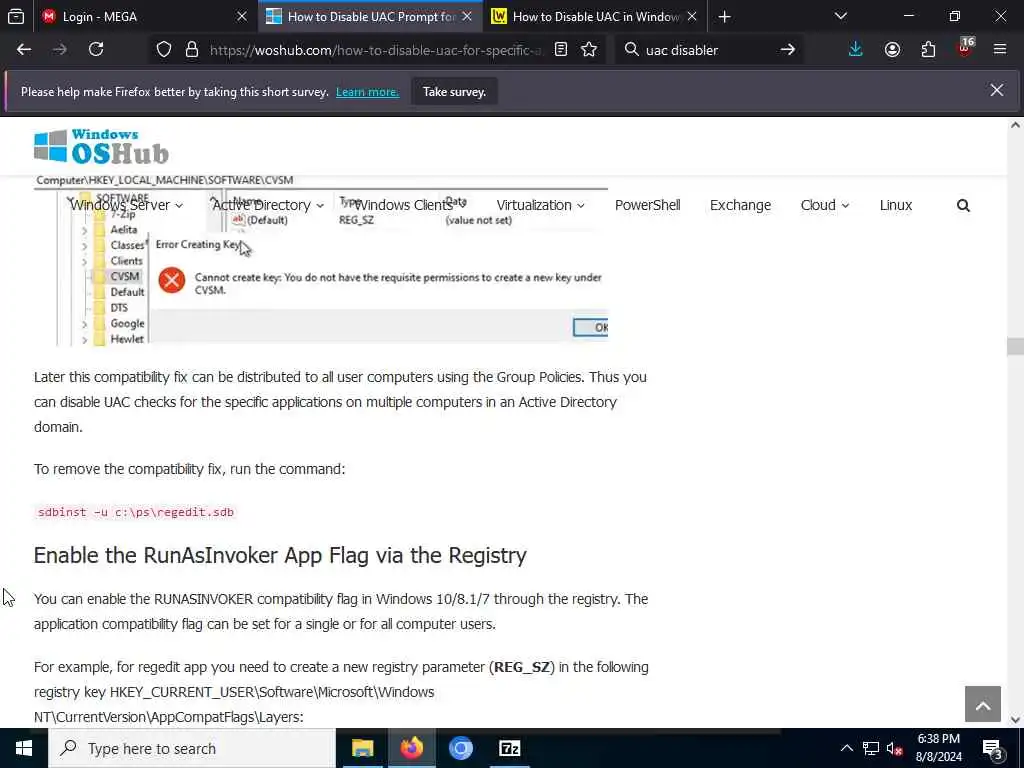Click Take survey button
The image size is (1024, 768).
coord(454,91)
